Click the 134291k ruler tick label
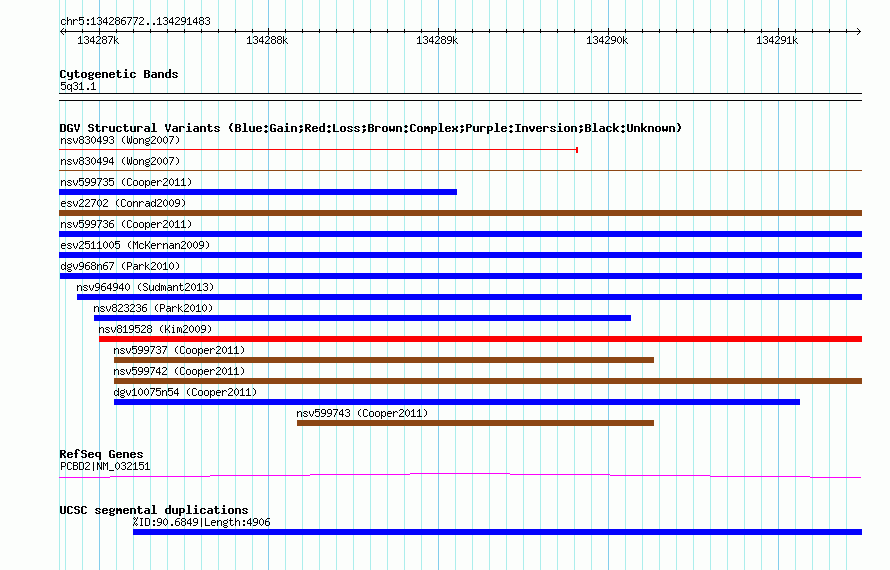Screen dimensions: 890x570 777,40
